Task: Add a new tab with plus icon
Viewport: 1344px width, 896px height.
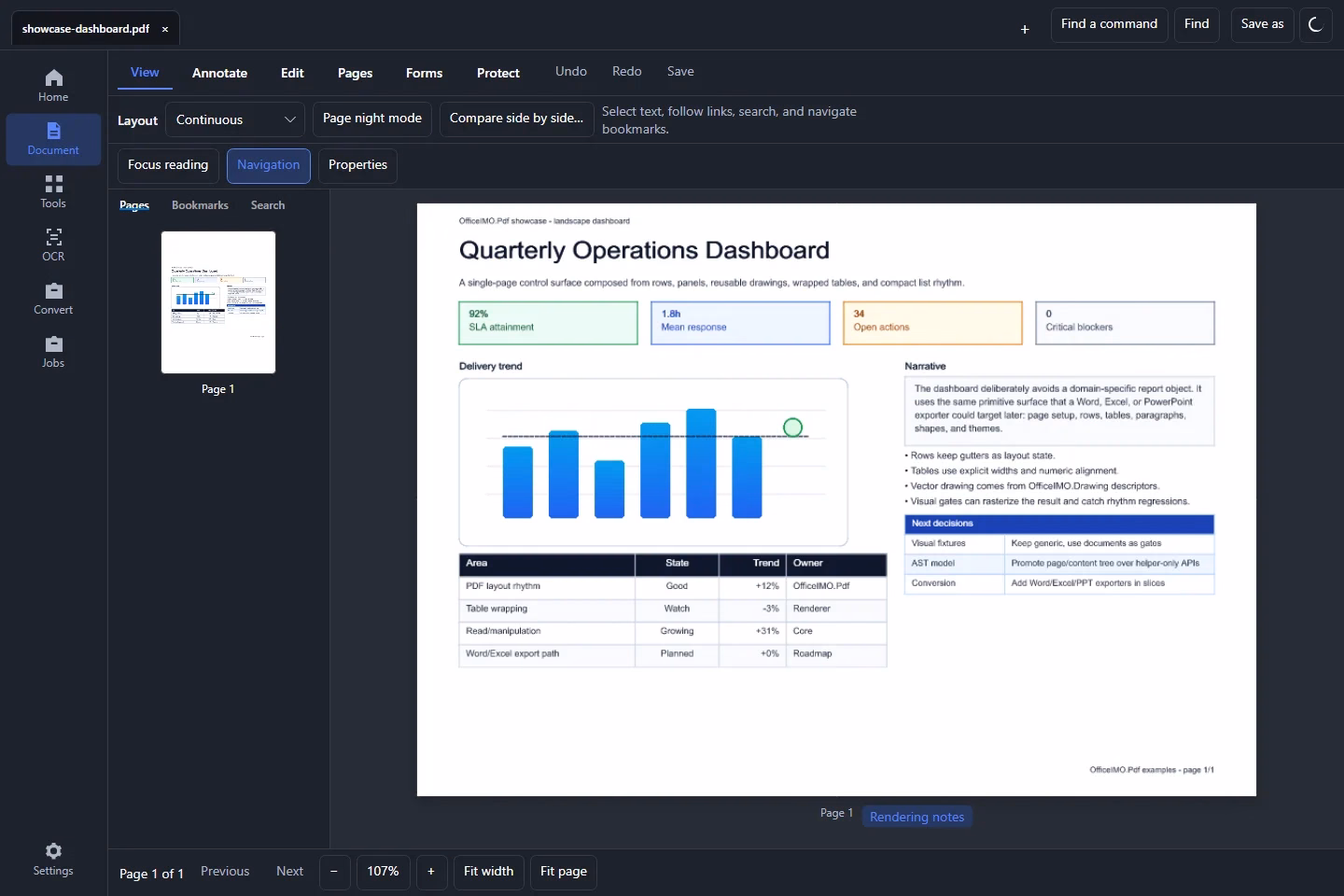Action: 1025,29
